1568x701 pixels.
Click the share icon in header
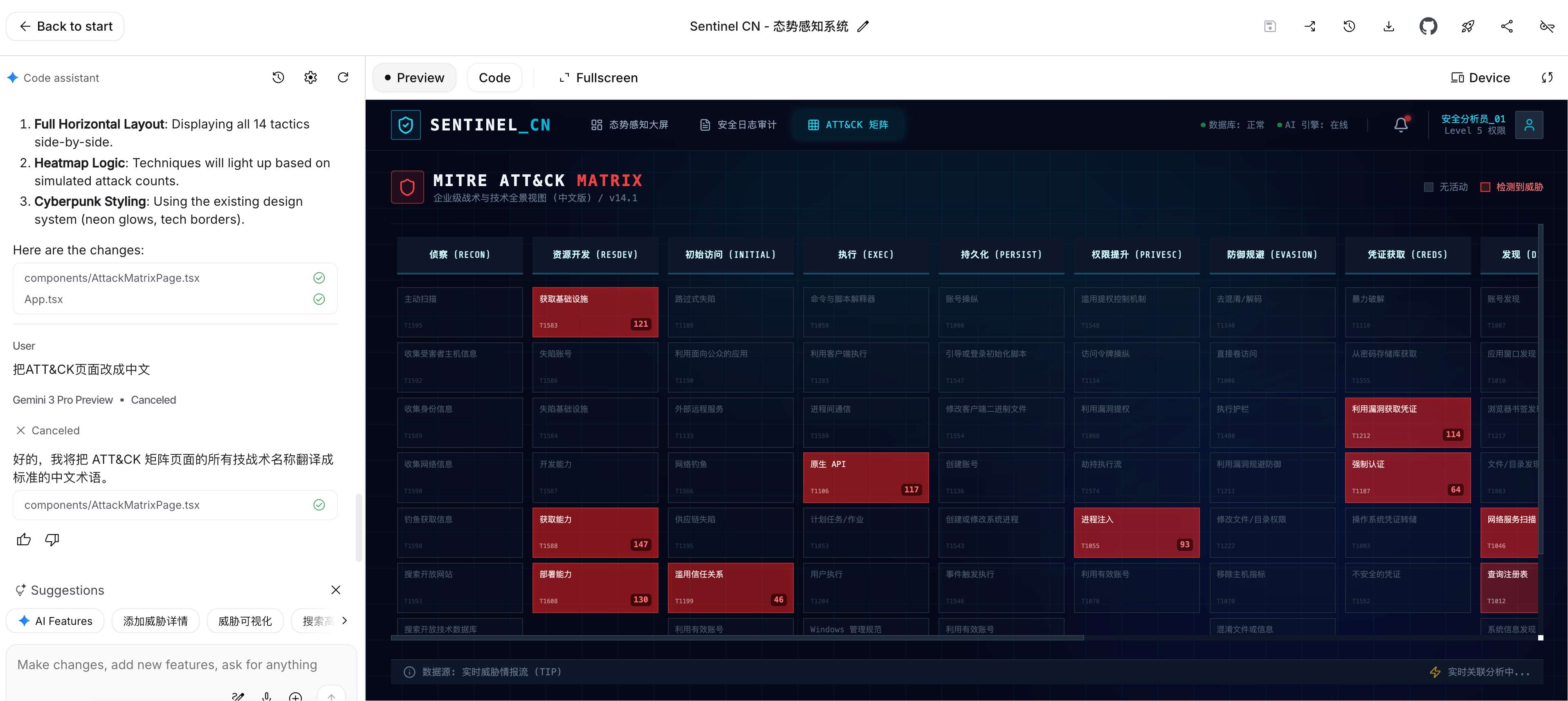[x=1507, y=26]
